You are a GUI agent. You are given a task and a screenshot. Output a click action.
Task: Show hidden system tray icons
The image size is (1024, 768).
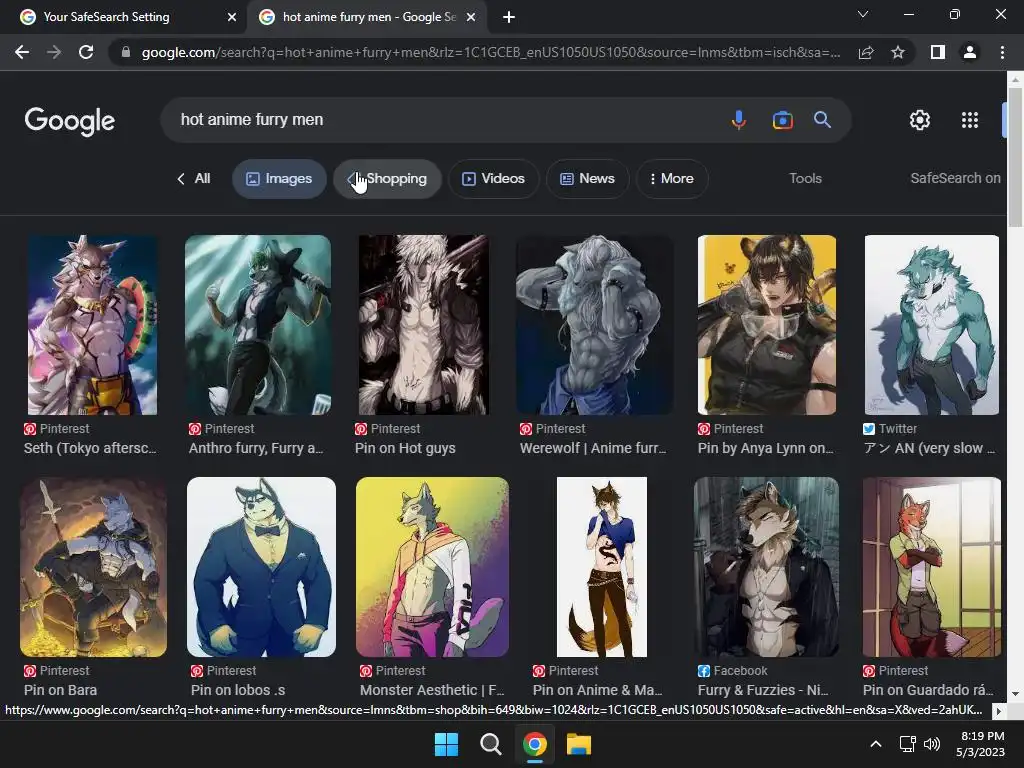tap(876, 744)
